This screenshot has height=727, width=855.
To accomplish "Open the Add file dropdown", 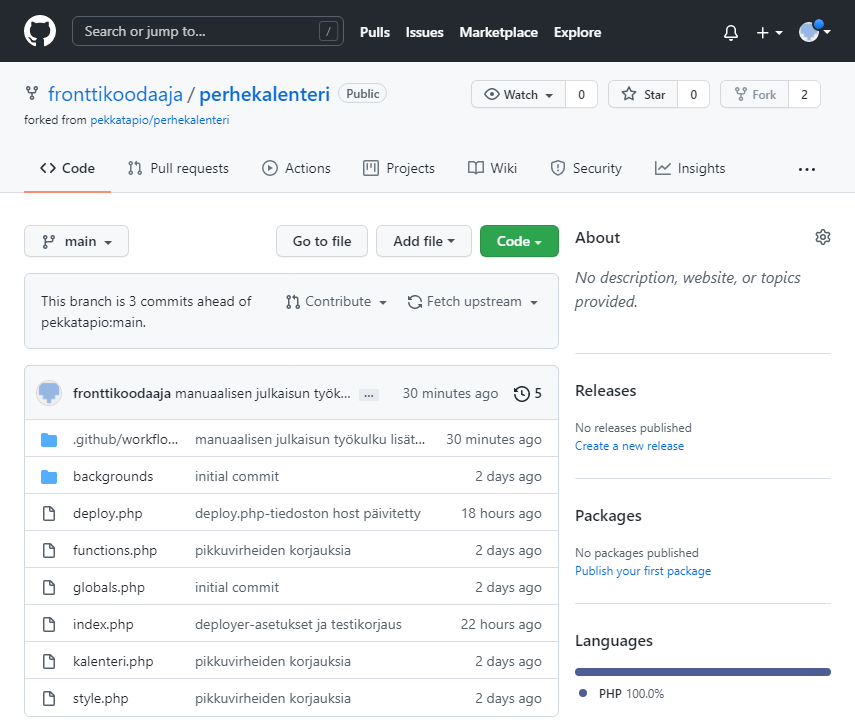I will 424,241.
